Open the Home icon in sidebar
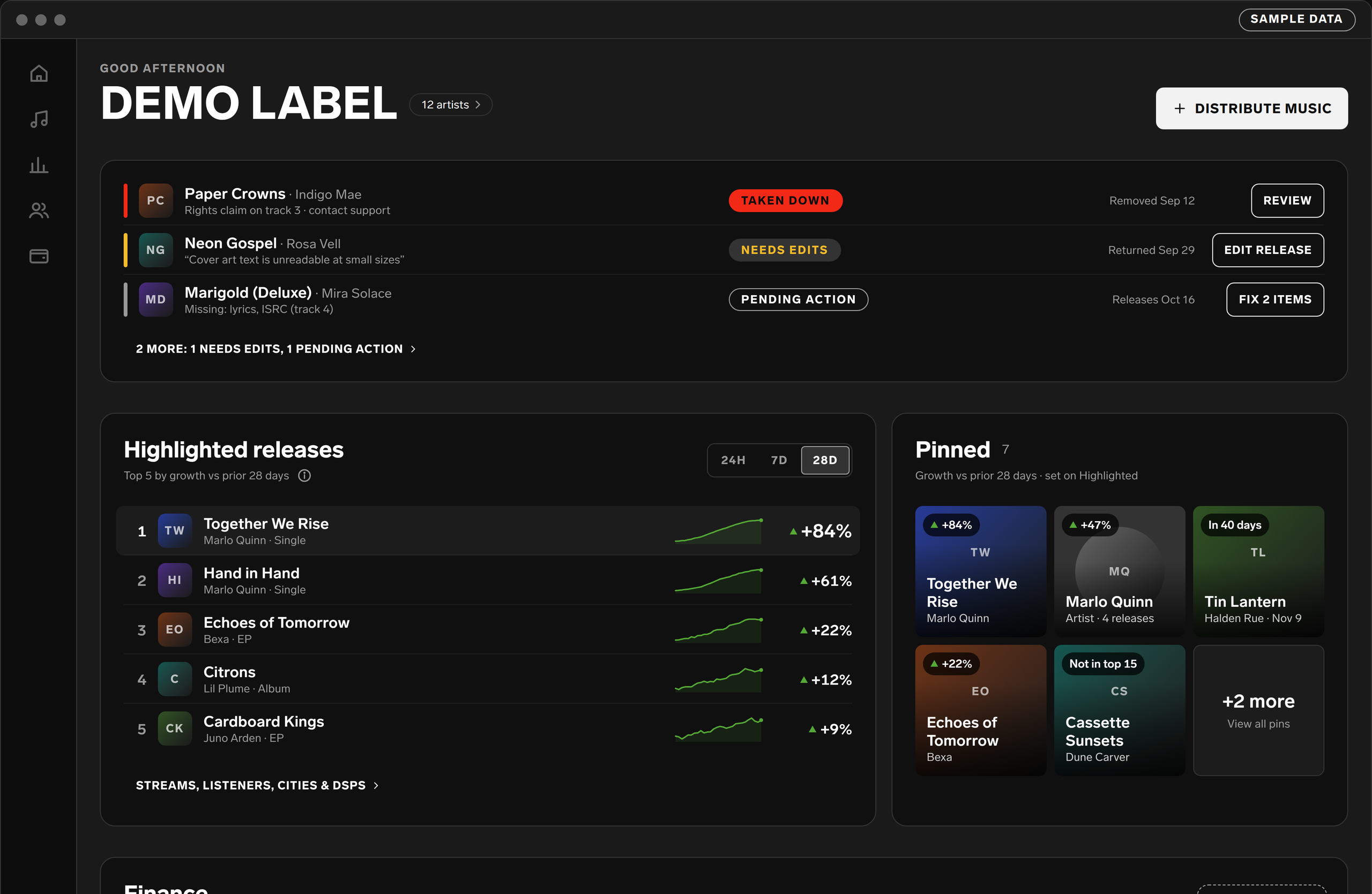 (x=39, y=73)
